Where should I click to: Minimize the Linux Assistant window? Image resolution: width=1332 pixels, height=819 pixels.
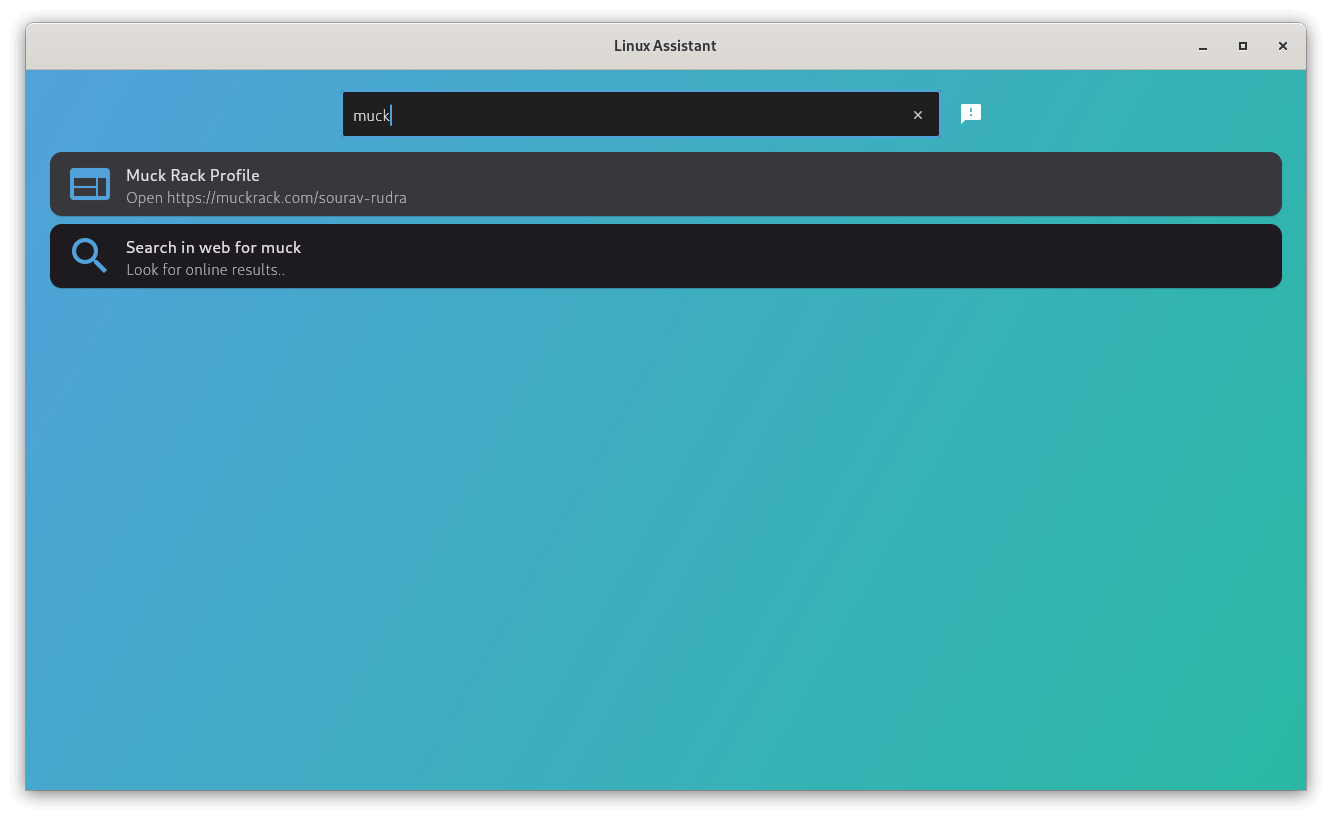(x=1201, y=46)
